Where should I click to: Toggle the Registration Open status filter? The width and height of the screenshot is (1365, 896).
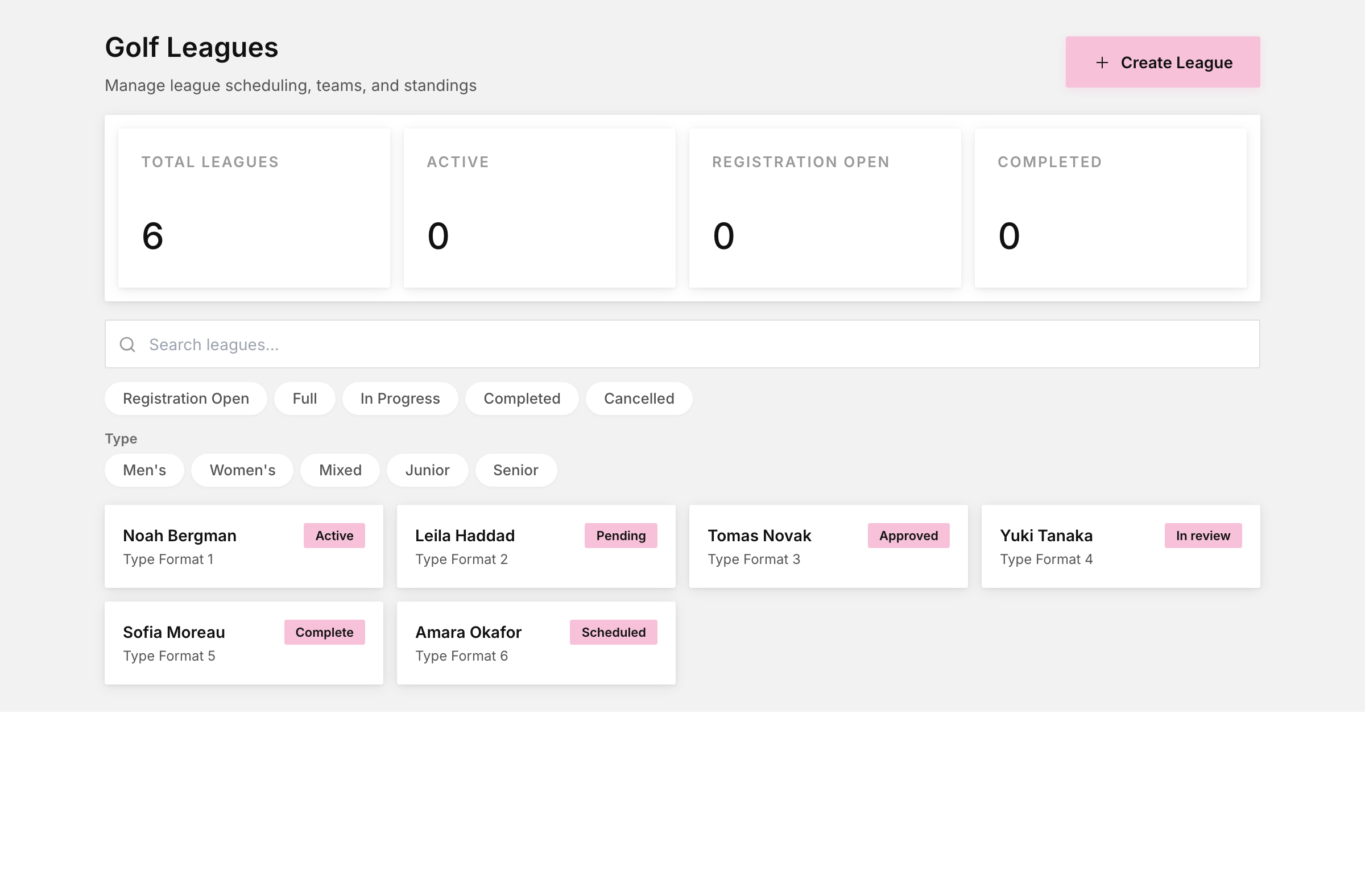(186, 399)
